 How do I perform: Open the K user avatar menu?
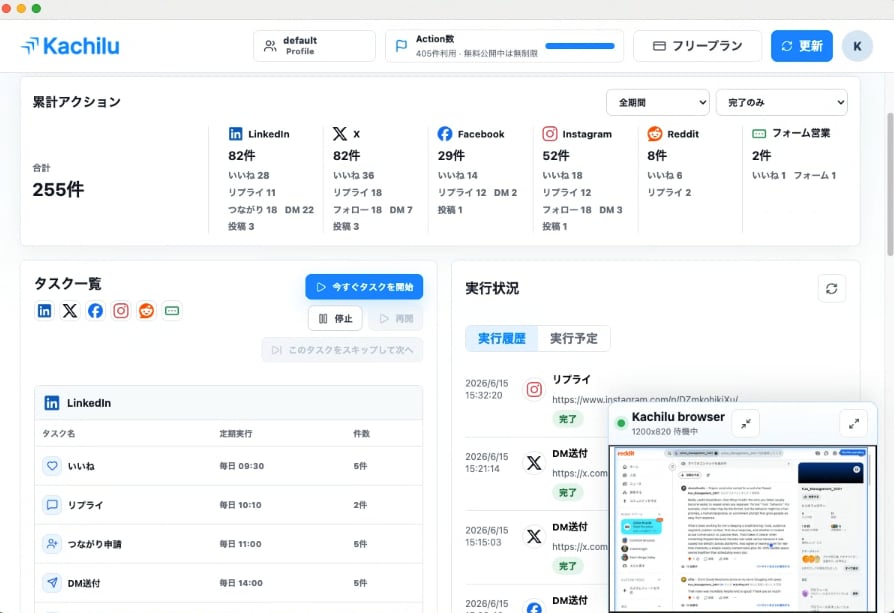coord(857,46)
